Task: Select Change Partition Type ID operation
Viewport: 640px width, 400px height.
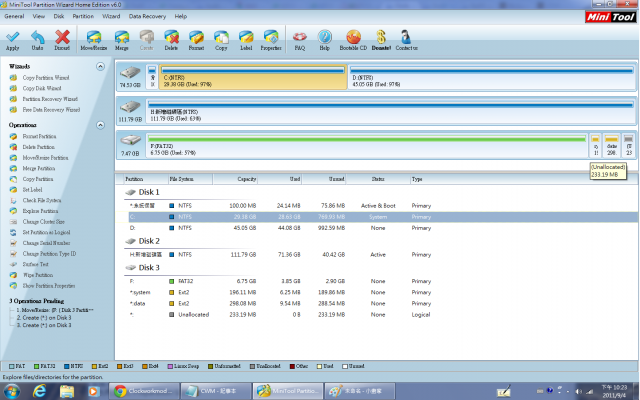Action: tap(49, 253)
